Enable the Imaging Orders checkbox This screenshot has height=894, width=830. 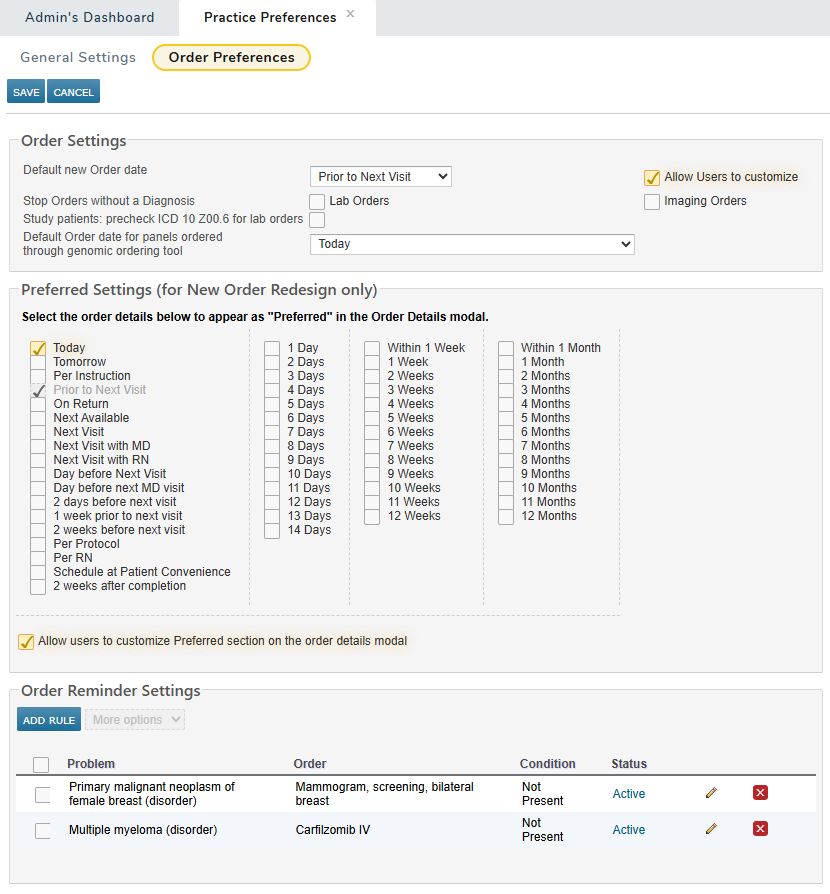[x=652, y=201]
